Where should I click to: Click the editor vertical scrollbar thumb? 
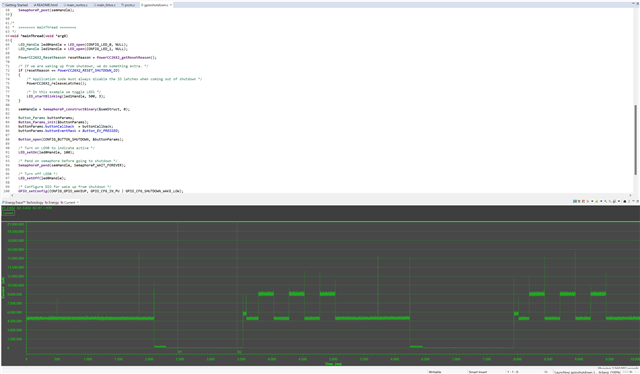pyautogui.click(x=635, y=140)
